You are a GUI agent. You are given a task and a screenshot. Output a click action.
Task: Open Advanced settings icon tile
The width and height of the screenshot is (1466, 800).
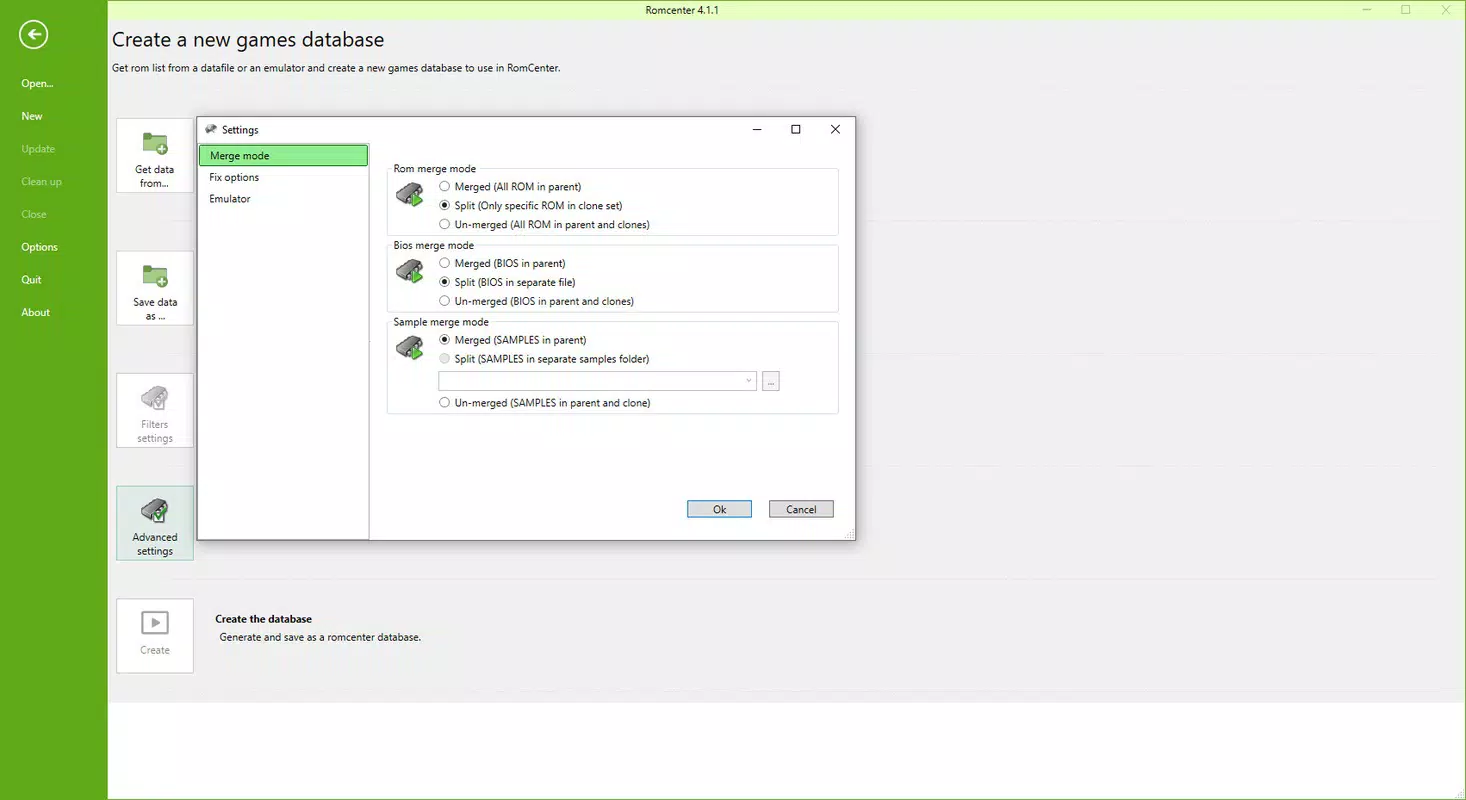tap(155, 523)
